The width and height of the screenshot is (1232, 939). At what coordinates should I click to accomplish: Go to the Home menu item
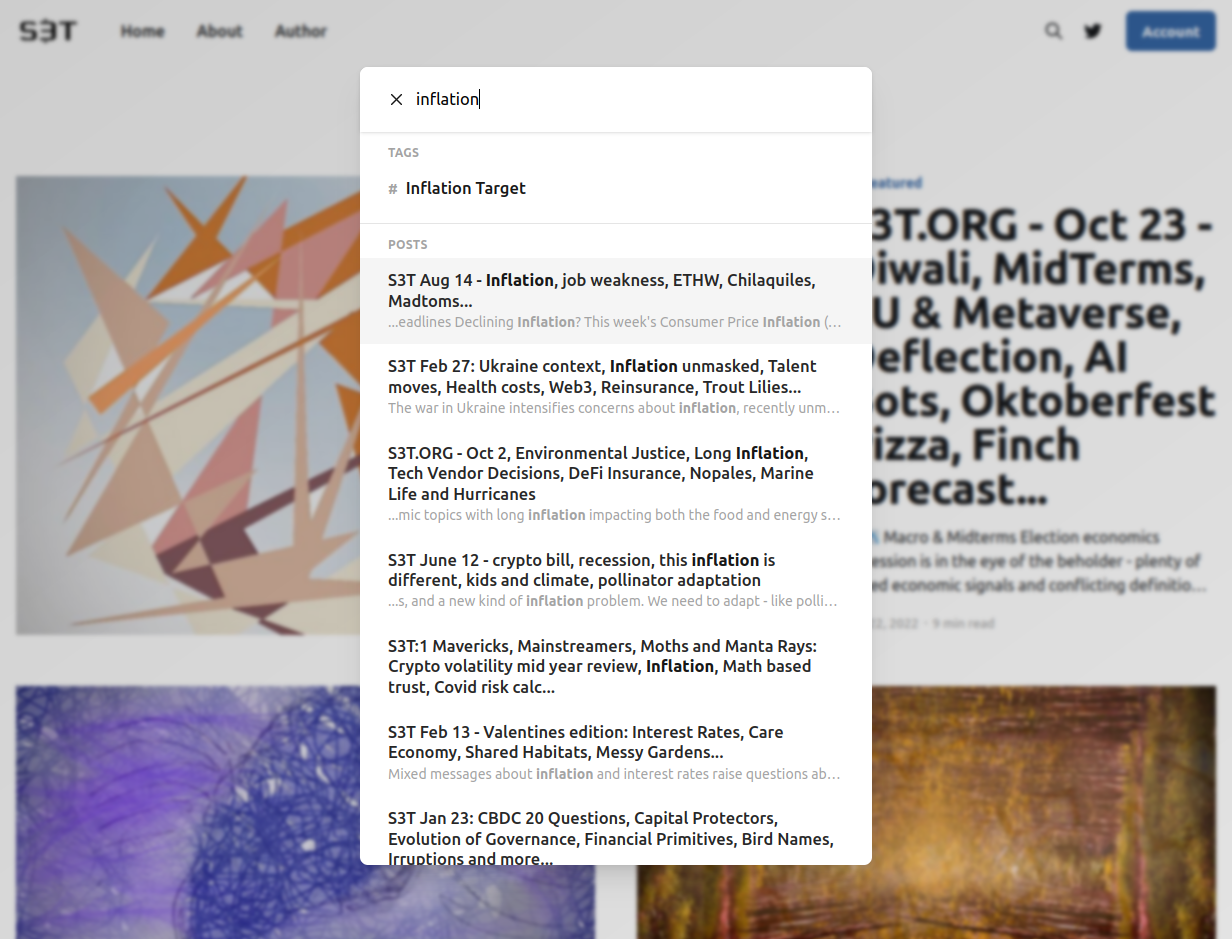tap(142, 31)
